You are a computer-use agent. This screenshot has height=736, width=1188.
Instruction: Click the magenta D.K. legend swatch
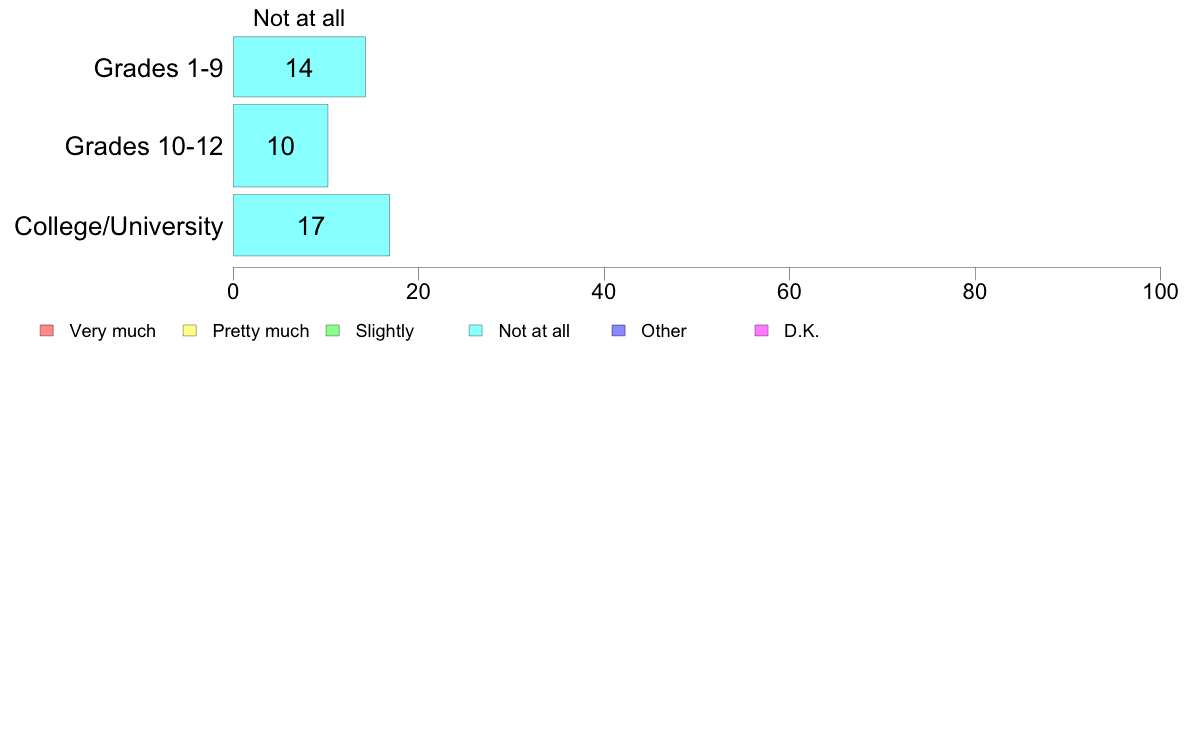click(x=761, y=330)
